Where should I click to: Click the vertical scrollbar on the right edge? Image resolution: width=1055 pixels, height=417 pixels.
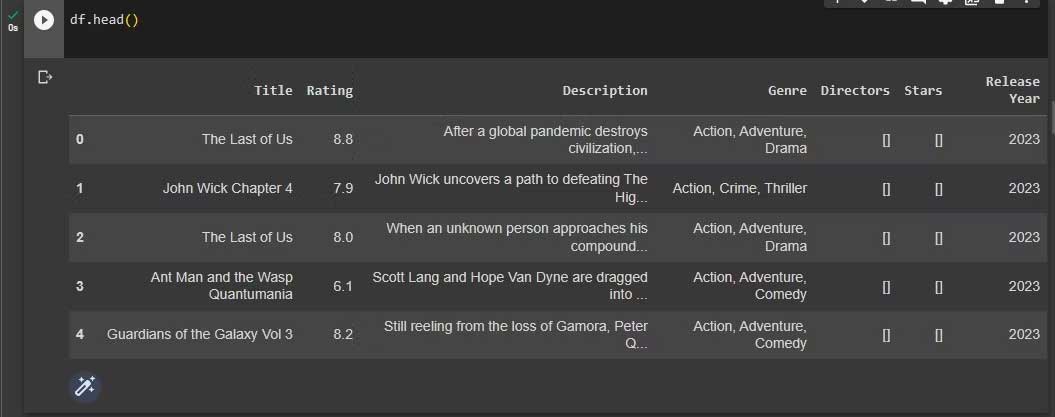tap(1049, 115)
